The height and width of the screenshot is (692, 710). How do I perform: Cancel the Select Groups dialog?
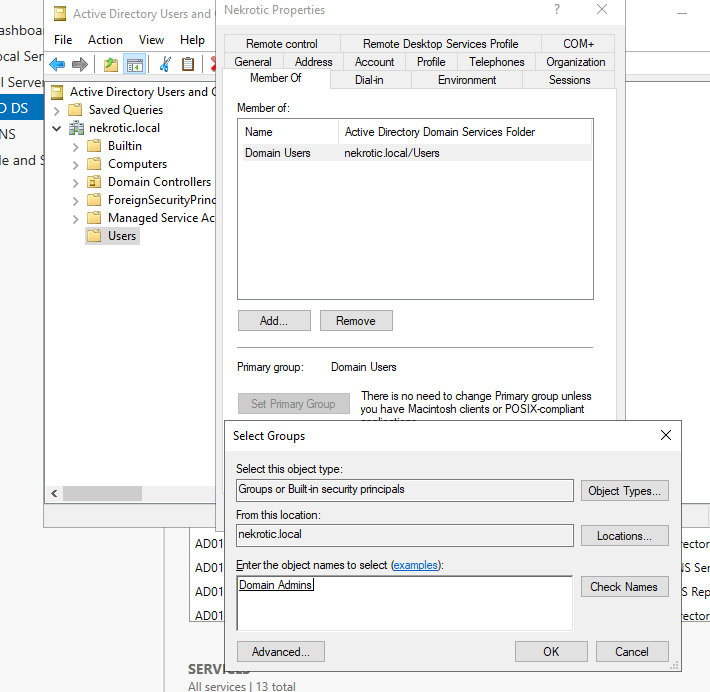[632, 652]
